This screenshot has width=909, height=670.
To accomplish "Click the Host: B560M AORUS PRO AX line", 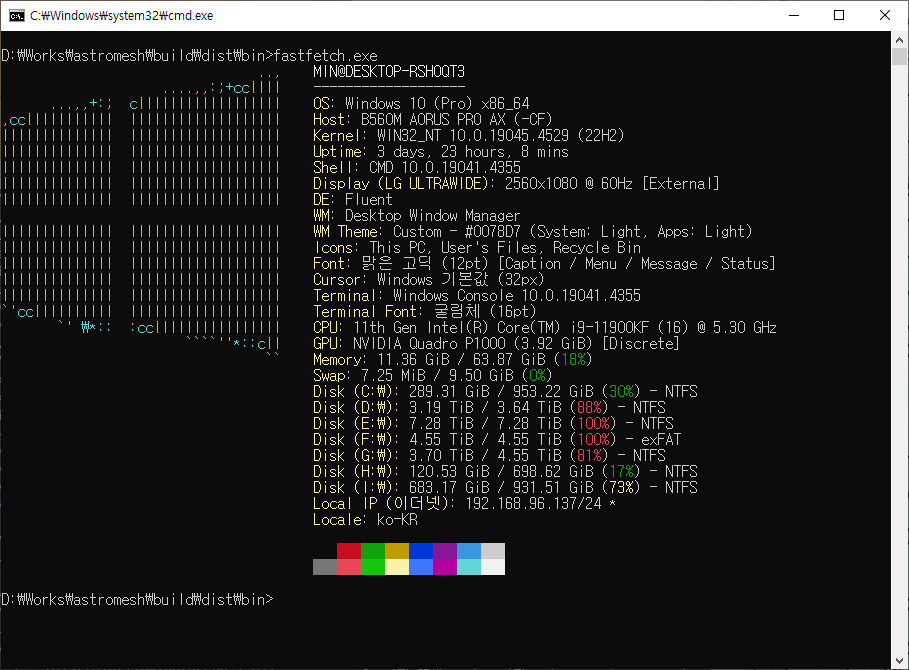I will (x=432, y=119).
